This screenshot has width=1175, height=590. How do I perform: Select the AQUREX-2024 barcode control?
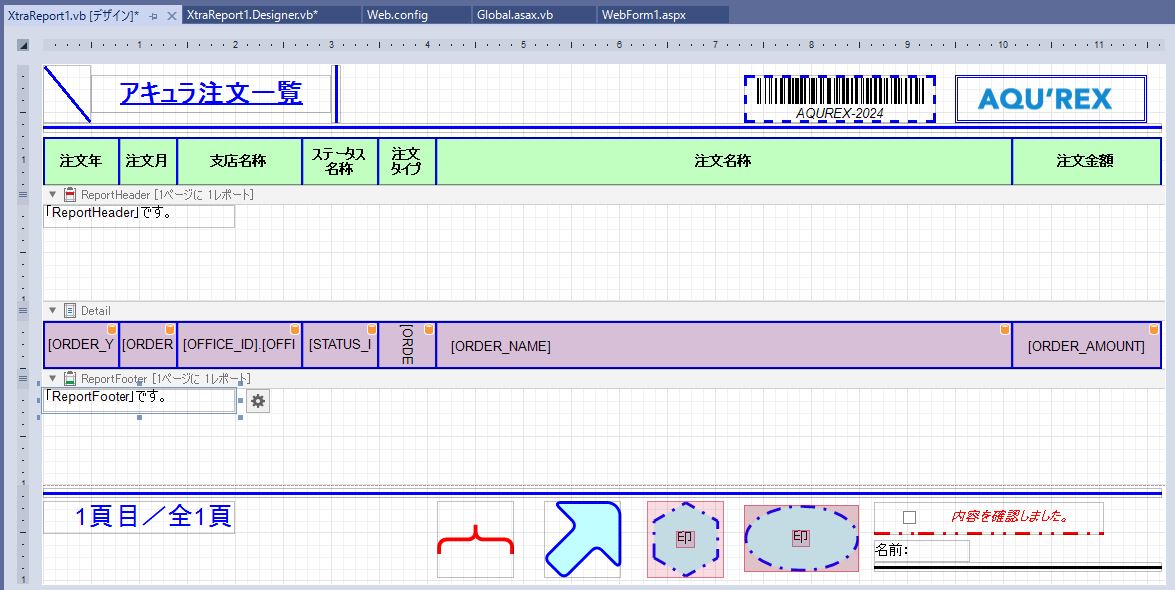click(839, 99)
